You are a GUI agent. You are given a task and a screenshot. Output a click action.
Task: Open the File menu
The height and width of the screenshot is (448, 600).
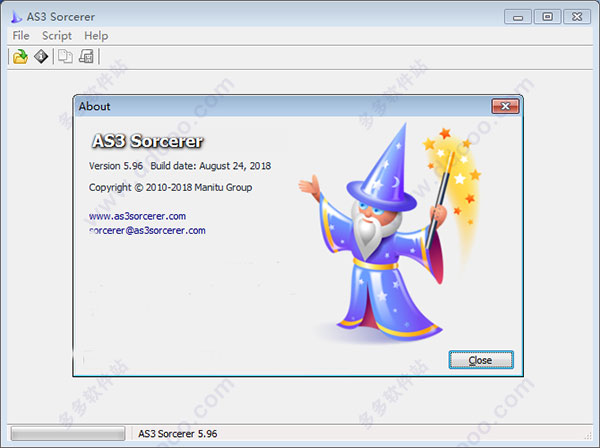click(x=21, y=36)
